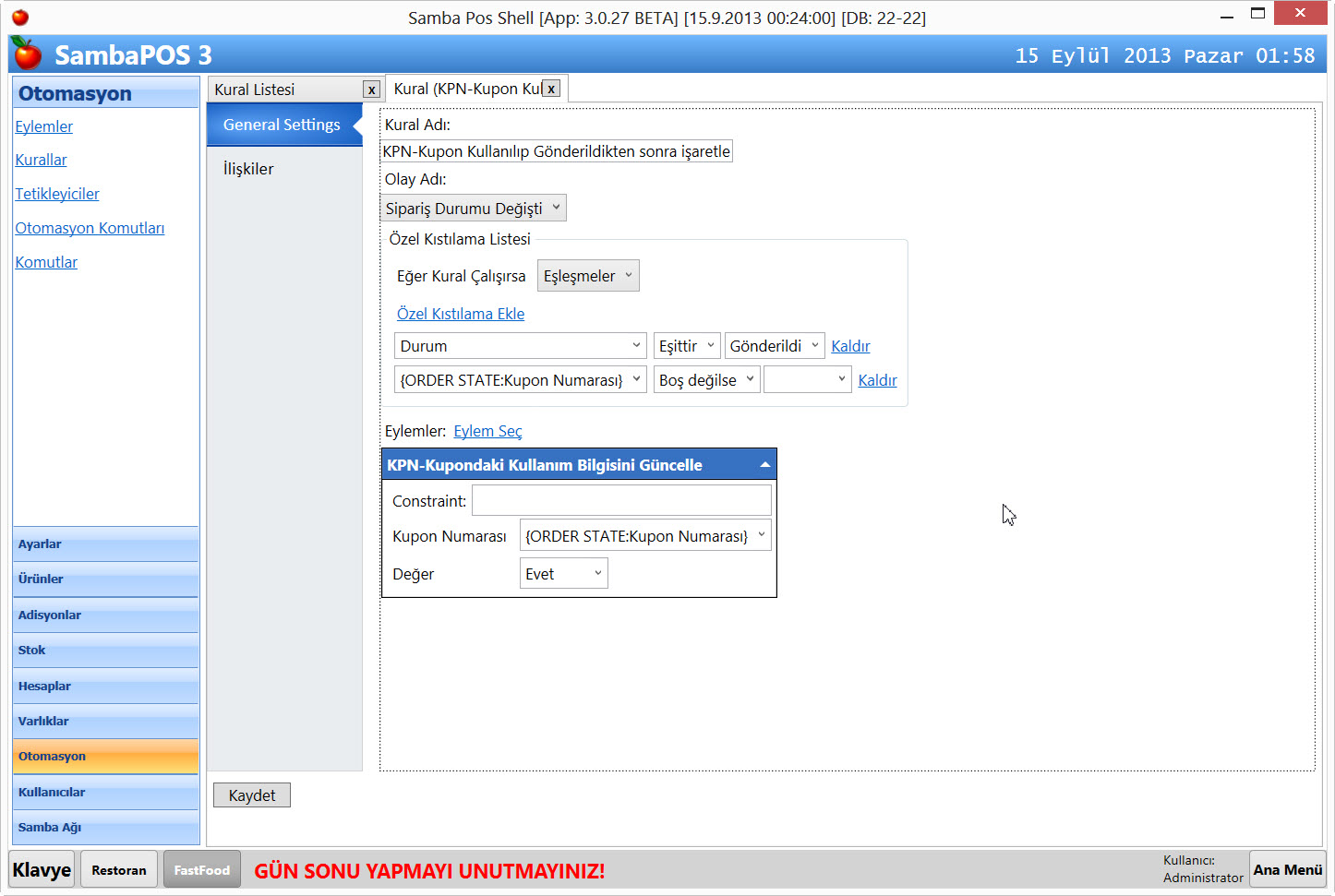The width and height of the screenshot is (1335, 896).
Task: Open the Değer Evet dropdown
Action: coord(563,574)
